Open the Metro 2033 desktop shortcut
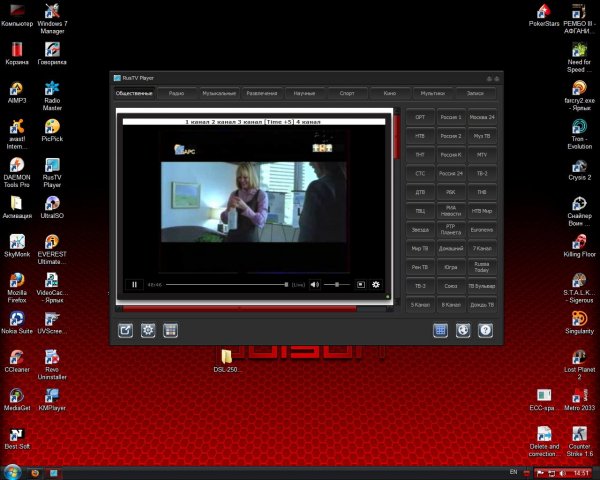600x480 pixels. (579, 400)
